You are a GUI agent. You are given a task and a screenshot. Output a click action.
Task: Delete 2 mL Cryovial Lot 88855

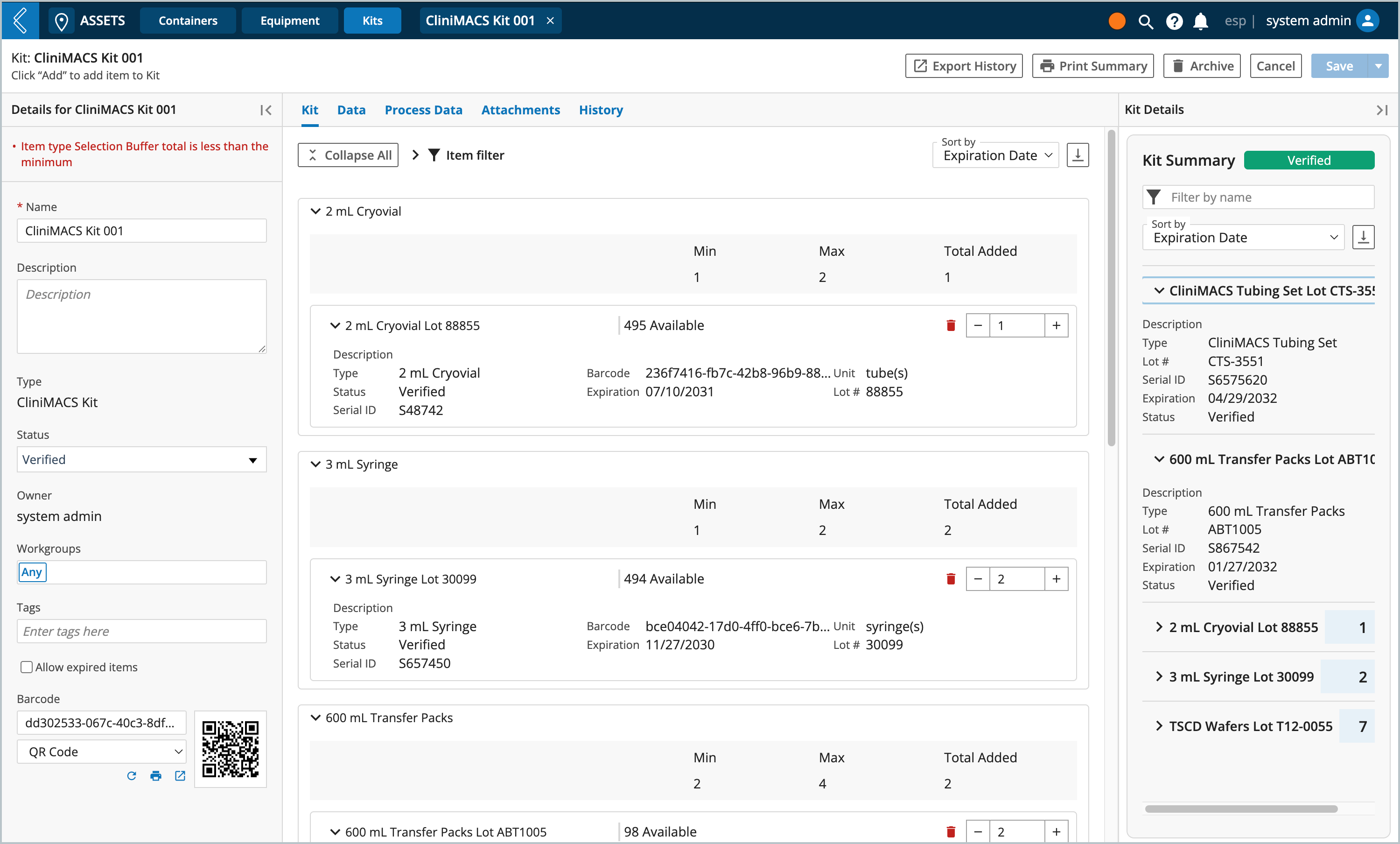[951, 326]
